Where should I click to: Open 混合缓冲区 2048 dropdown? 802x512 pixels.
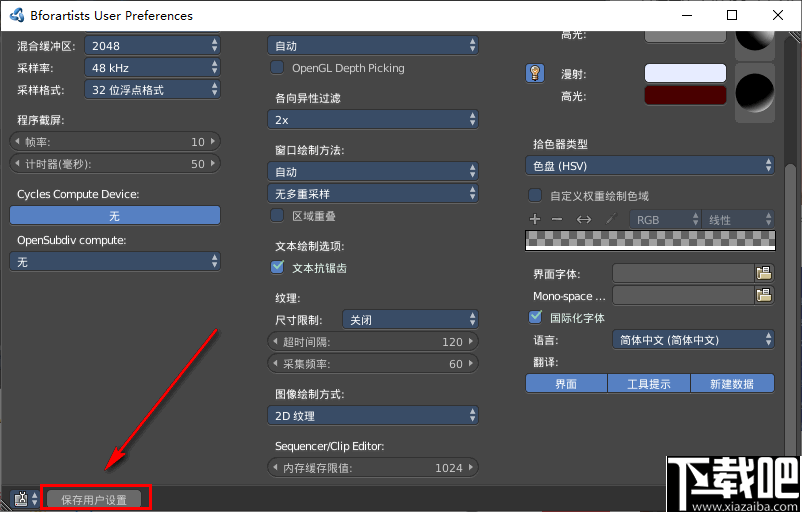pyautogui.click(x=152, y=46)
